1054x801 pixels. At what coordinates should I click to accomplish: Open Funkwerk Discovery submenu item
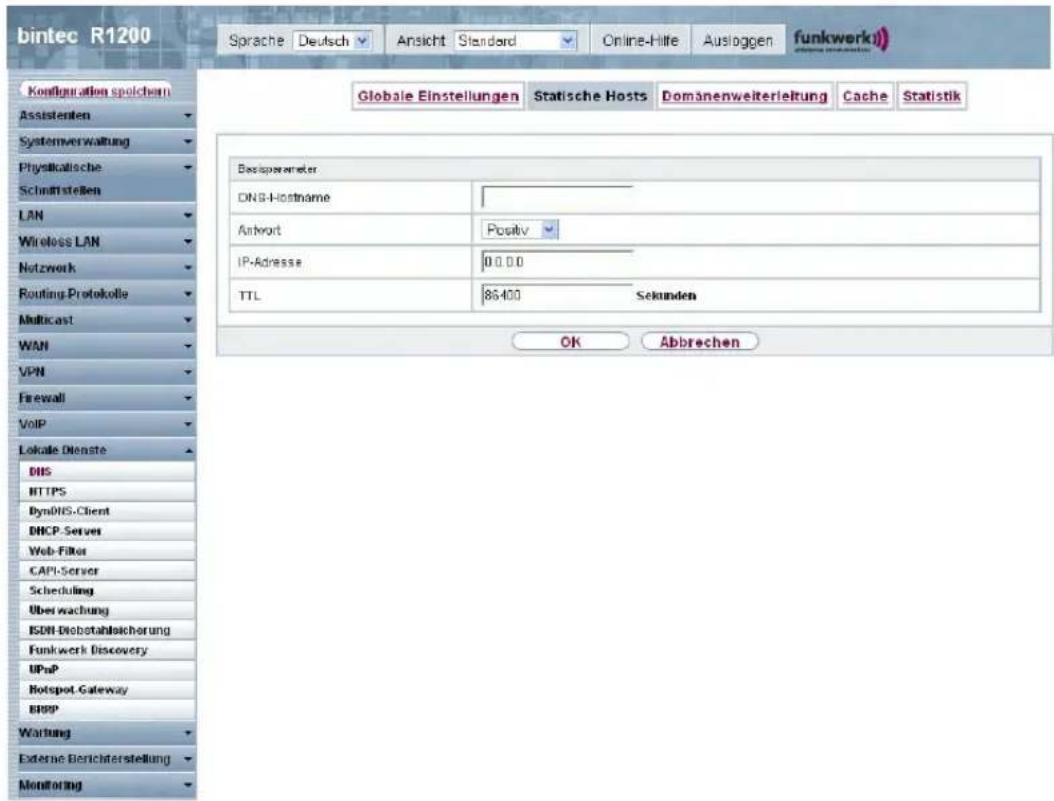[x=108, y=650]
